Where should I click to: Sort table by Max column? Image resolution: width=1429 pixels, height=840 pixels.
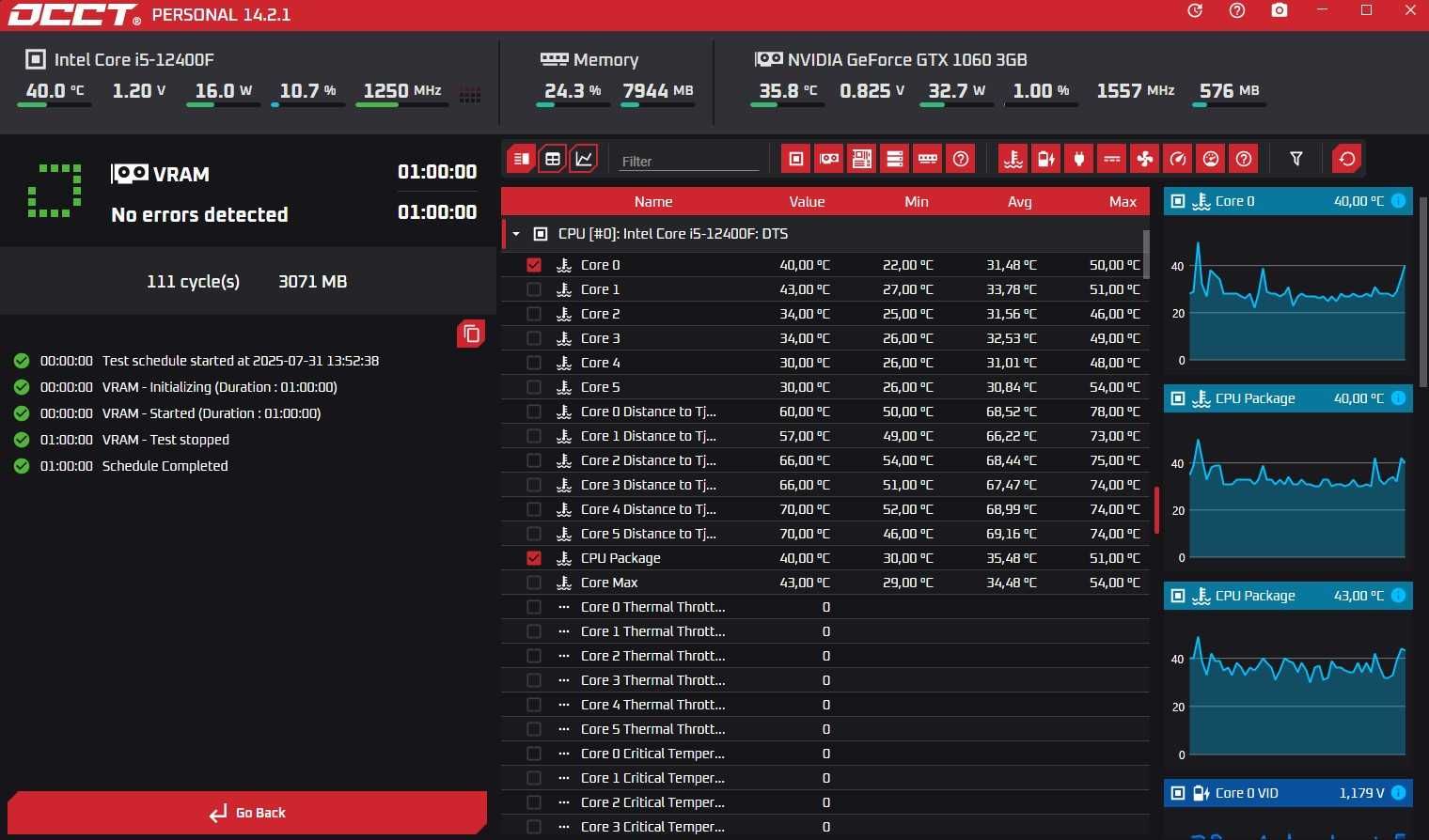(1123, 202)
